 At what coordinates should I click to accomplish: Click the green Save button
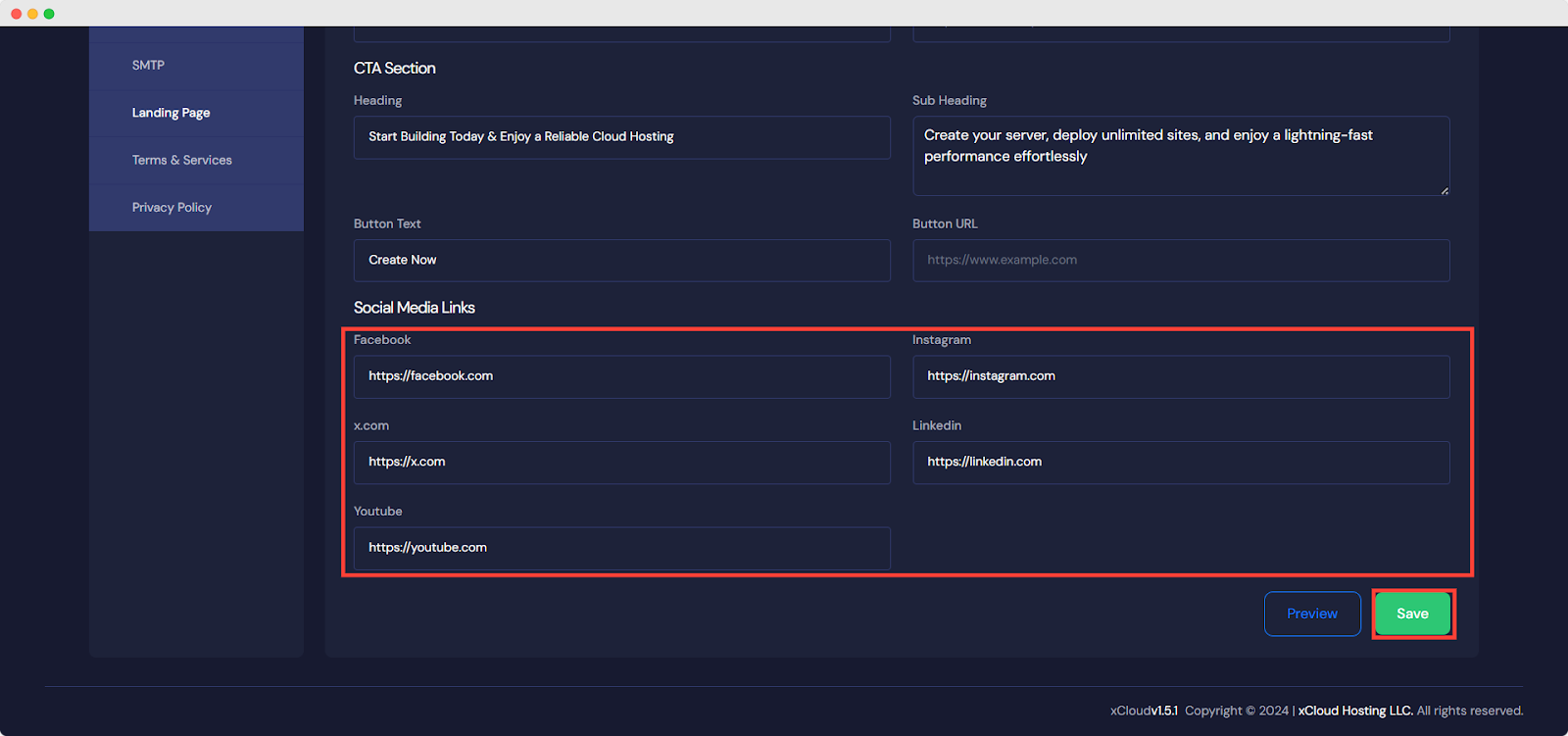pos(1412,613)
